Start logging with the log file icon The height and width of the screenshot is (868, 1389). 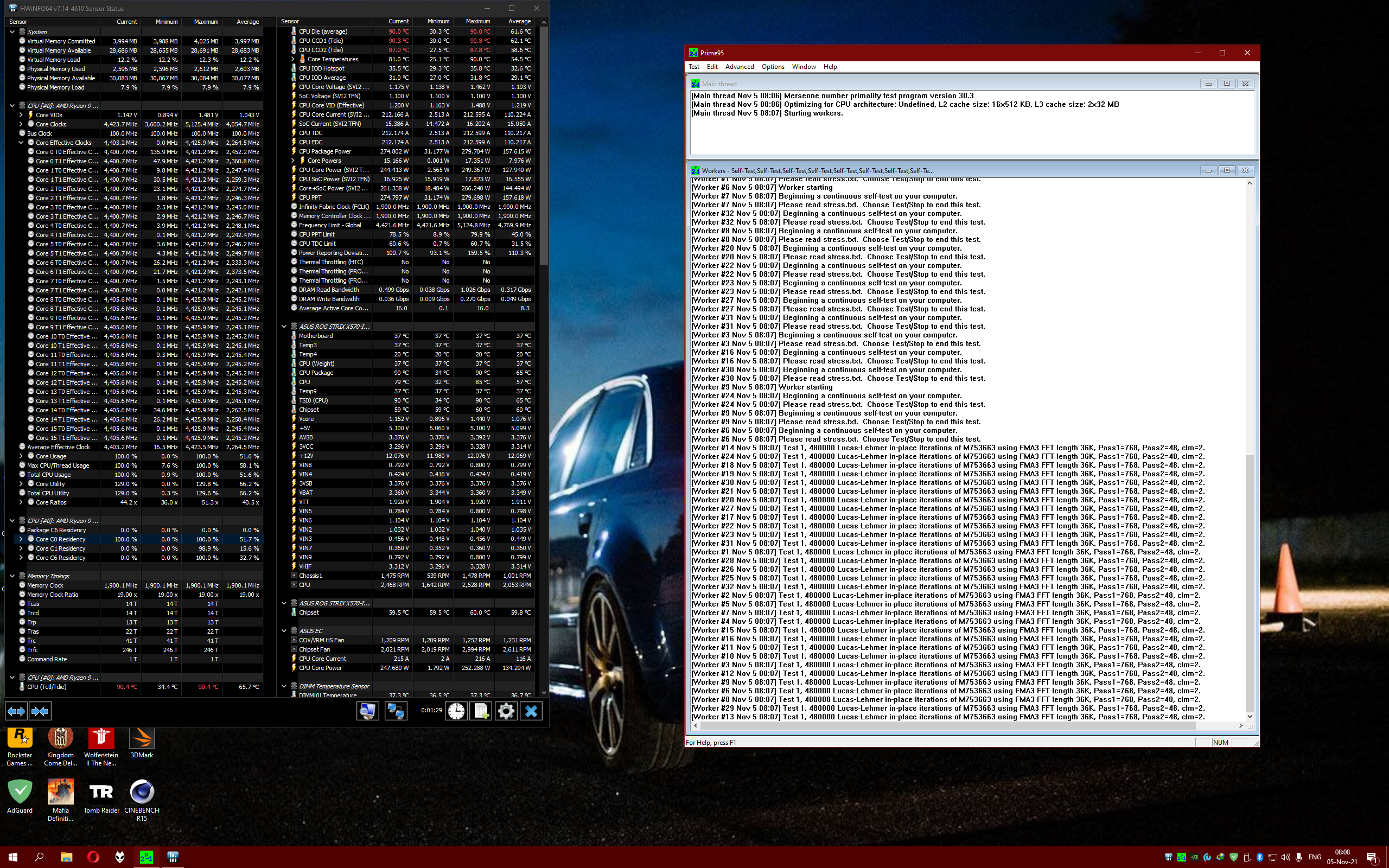tap(481, 711)
